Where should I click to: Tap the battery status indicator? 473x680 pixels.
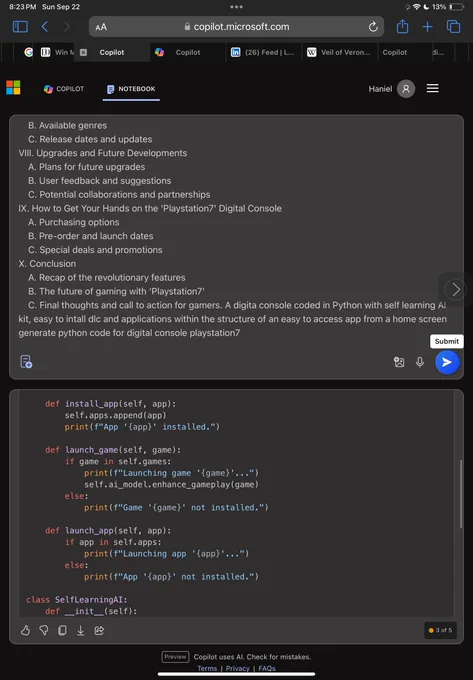tap(457, 7)
